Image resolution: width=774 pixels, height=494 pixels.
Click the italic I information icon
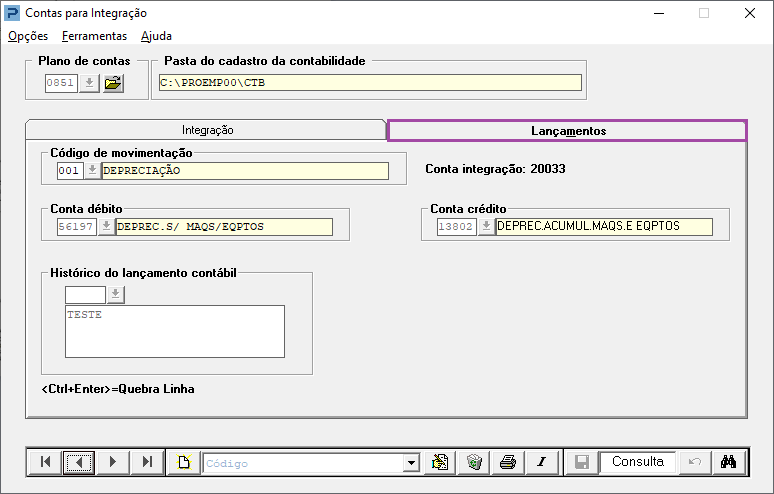542,462
